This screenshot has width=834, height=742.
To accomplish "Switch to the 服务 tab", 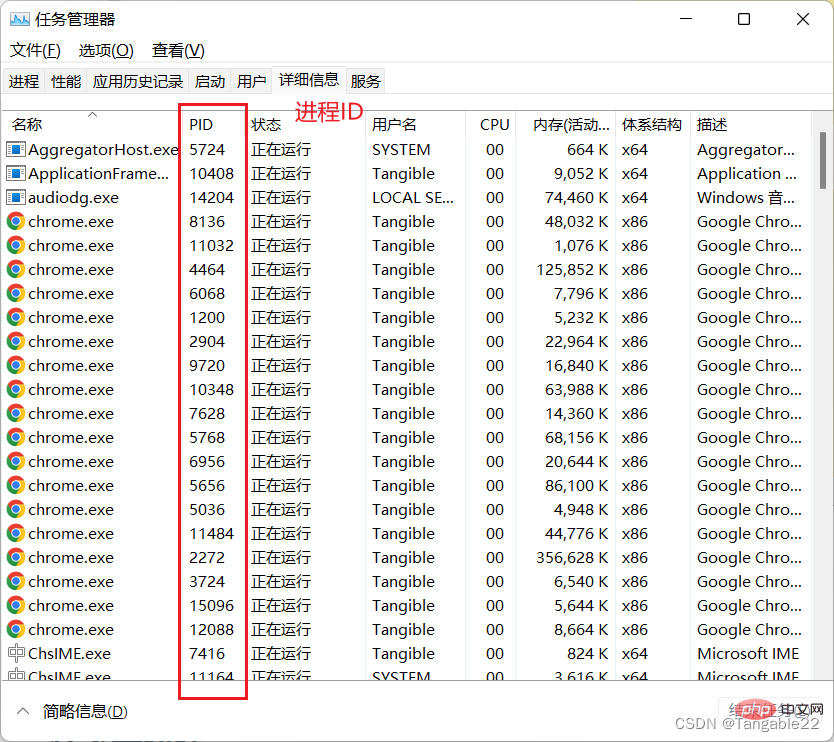I will pos(365,81).
